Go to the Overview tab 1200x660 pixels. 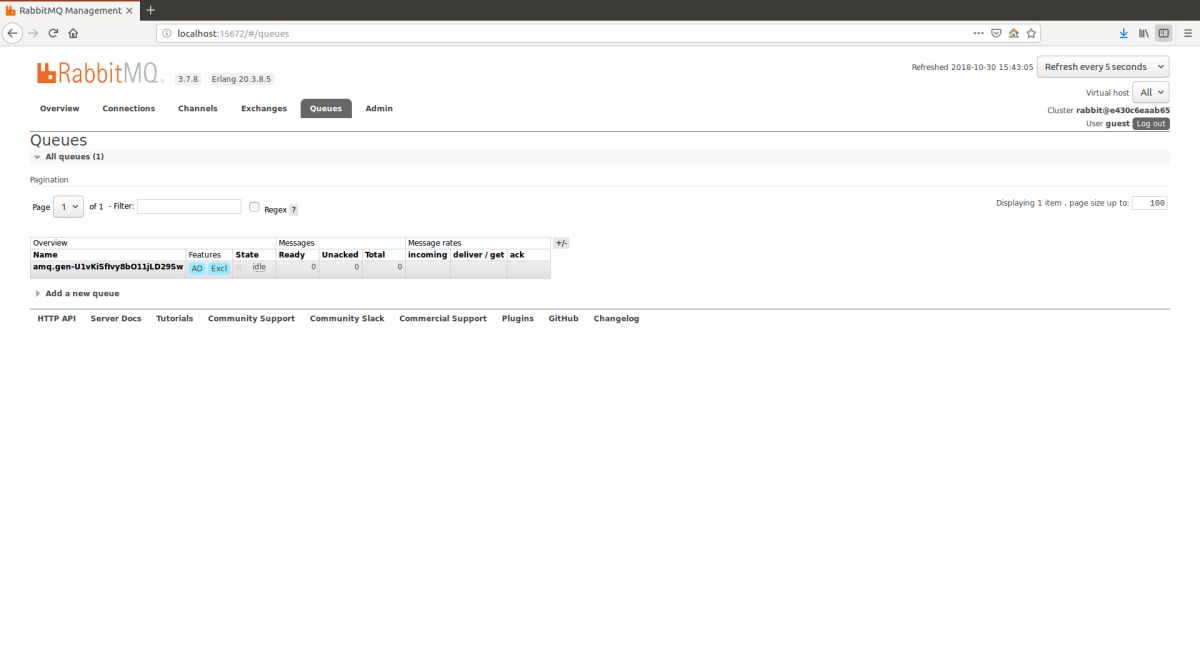click(60, 108)
